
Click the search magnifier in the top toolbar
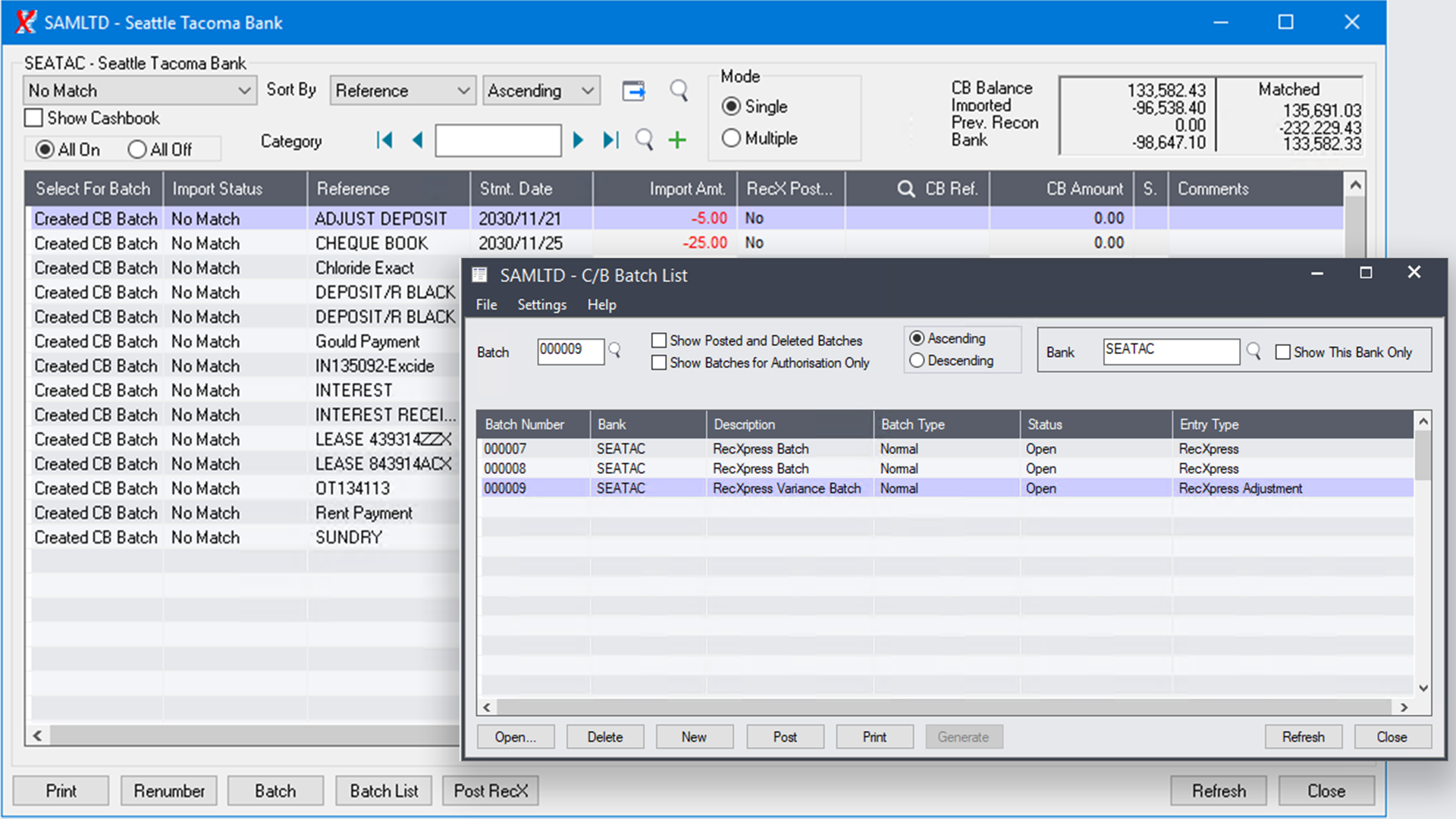tap(679, 90)
